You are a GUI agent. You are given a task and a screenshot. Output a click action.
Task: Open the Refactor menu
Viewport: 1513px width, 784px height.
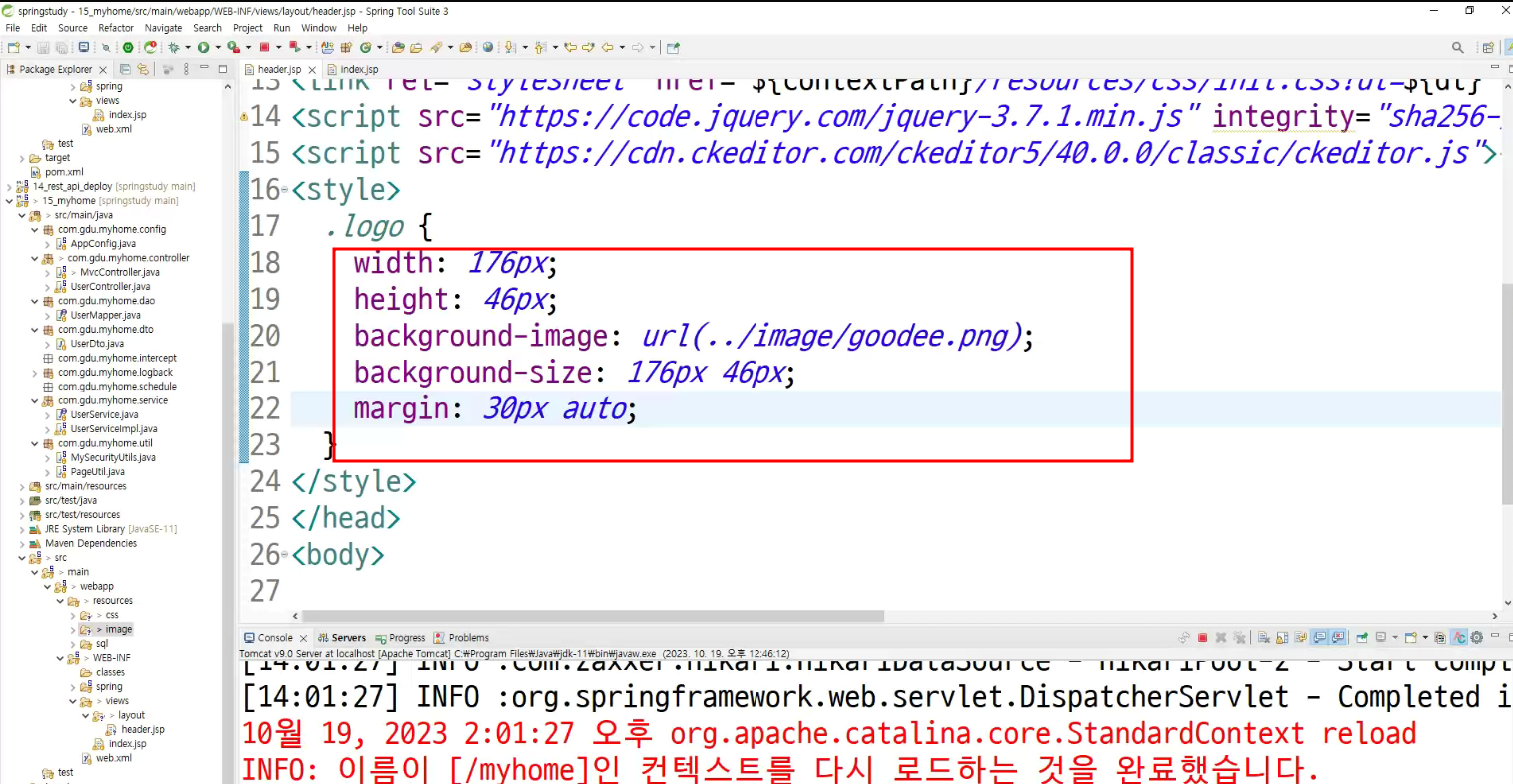pos(116,28)
